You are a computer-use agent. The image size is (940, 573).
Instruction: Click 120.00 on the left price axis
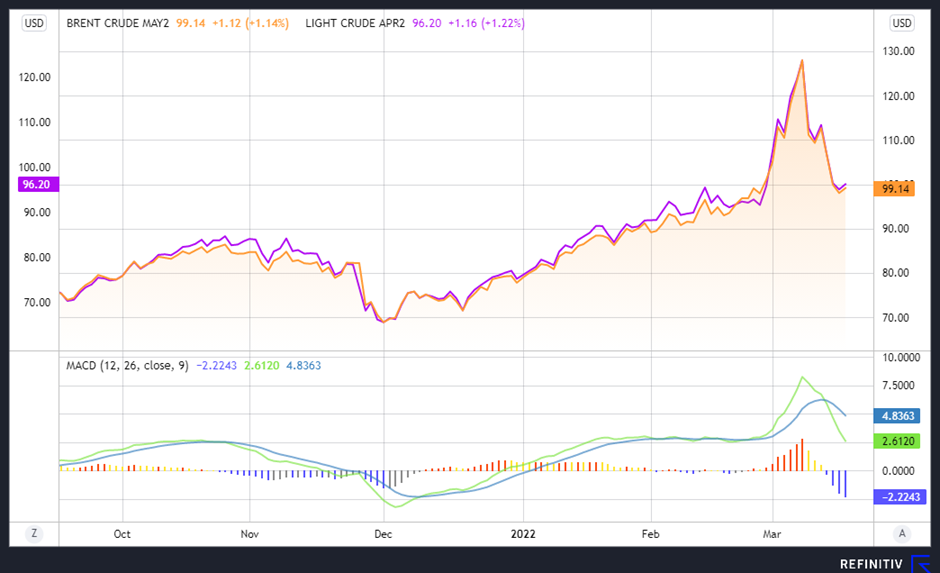[37, 77]
